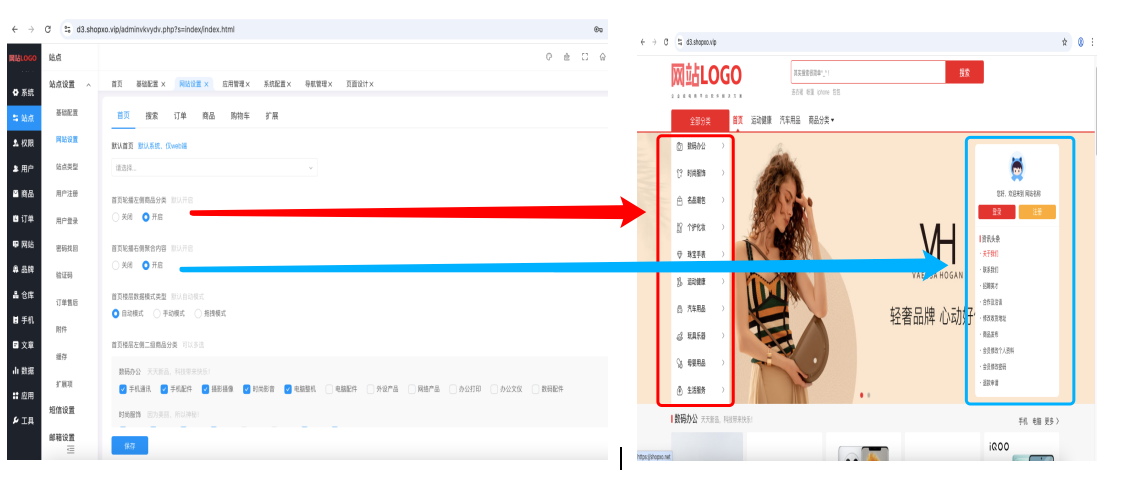The image size is (1140, 498).
Task: Switch to the 扩展 settings tab
Action: [x=271, y=116]
